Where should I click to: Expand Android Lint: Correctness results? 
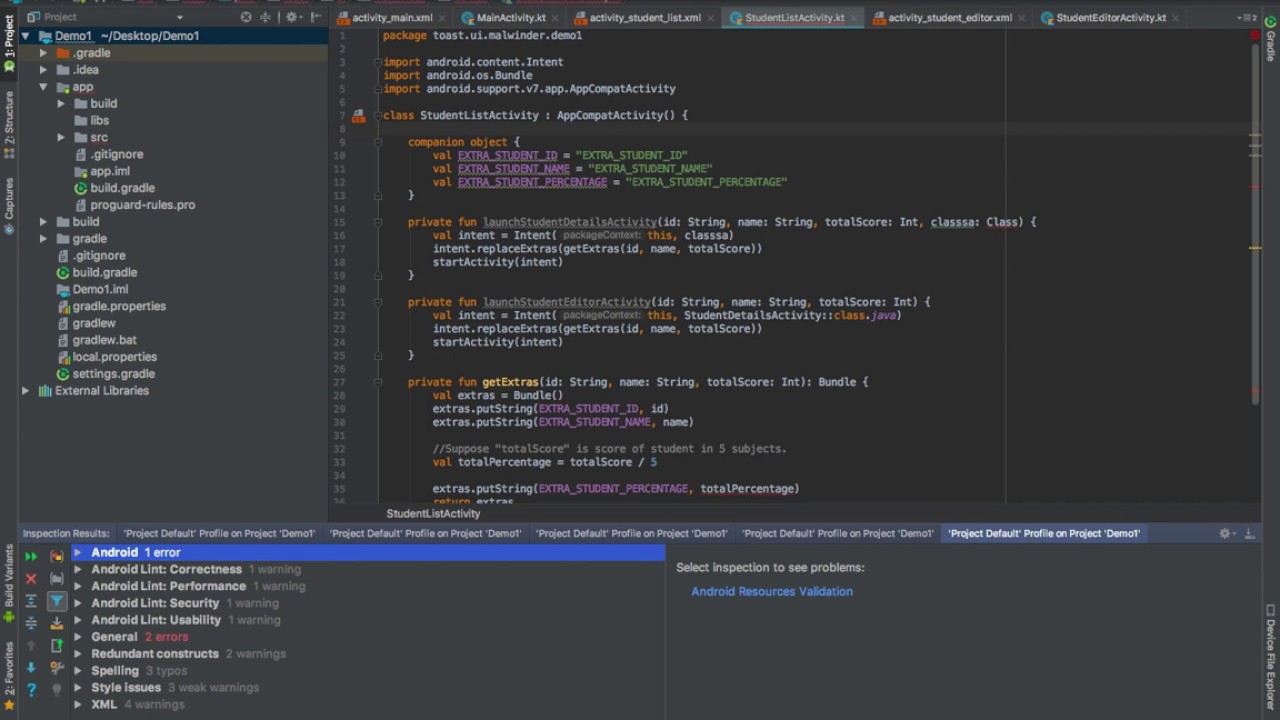coord(77,570)
